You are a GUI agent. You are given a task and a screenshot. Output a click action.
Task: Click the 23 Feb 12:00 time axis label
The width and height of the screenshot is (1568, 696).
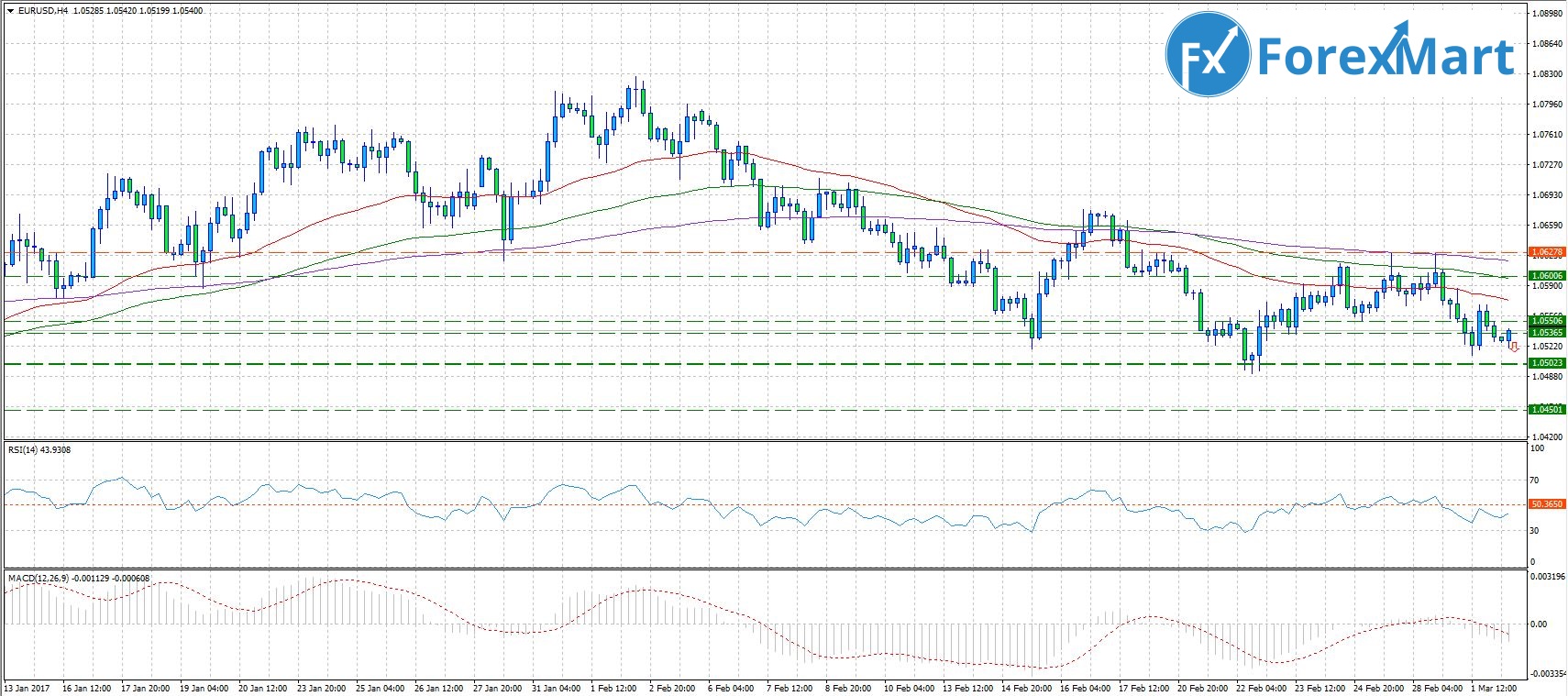click(1320, 688)
